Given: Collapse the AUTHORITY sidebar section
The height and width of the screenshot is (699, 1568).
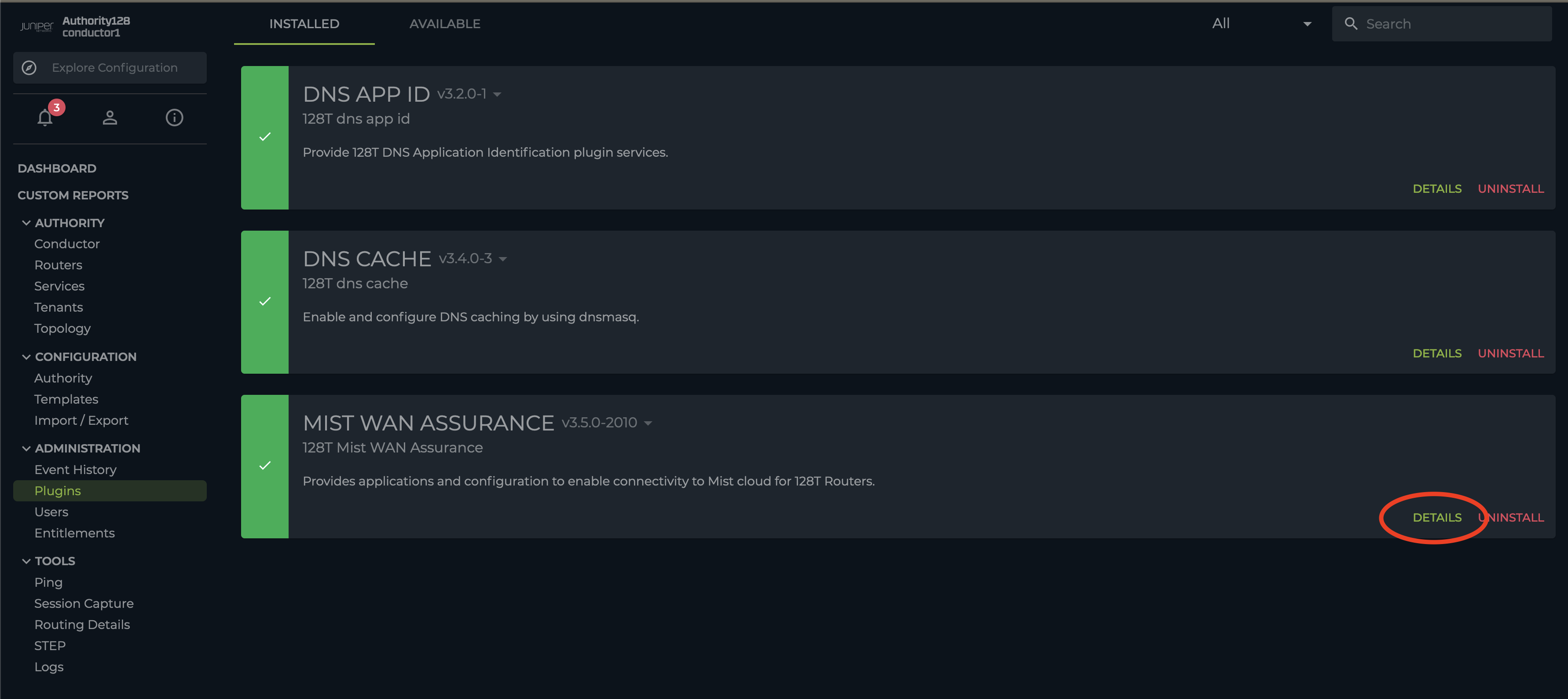Looking at the screenshot, I should [26, 223].
